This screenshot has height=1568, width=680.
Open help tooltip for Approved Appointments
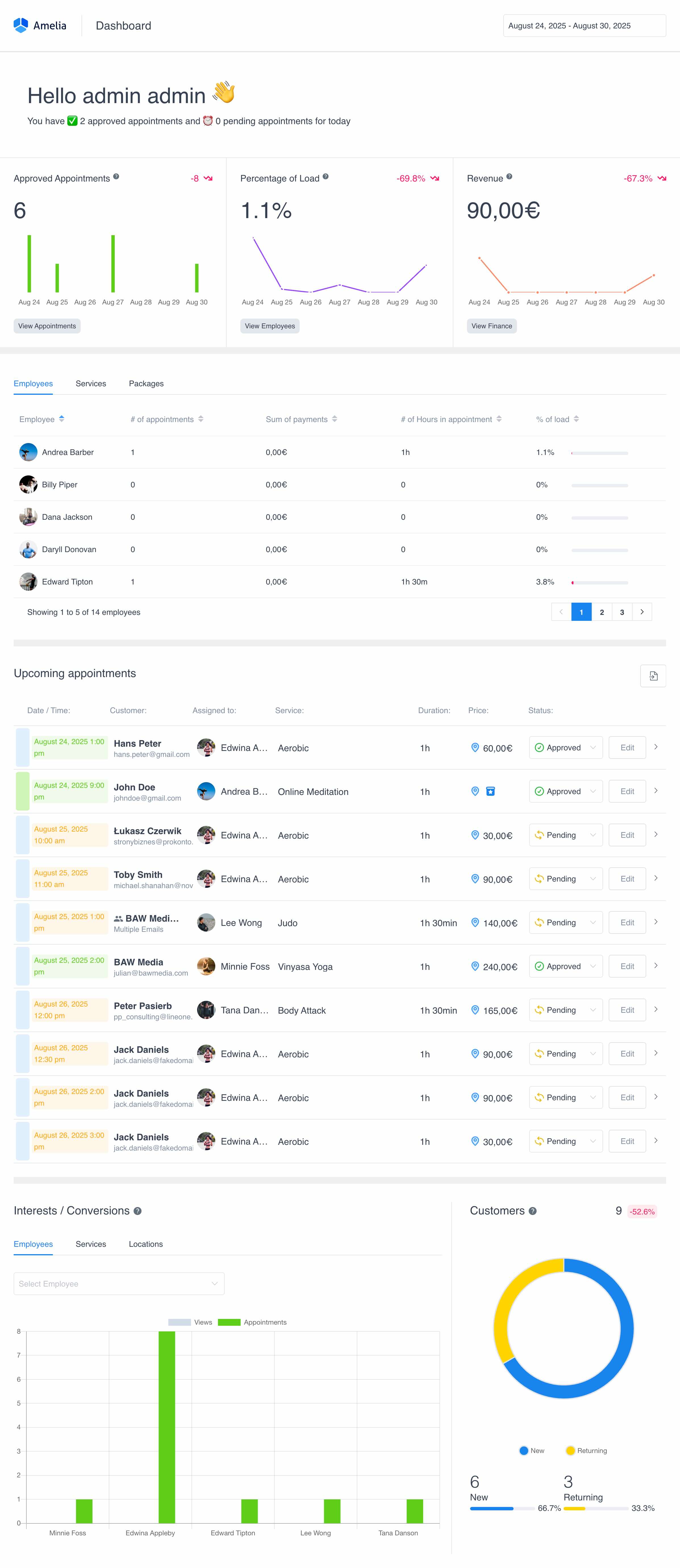click(116, 177)
